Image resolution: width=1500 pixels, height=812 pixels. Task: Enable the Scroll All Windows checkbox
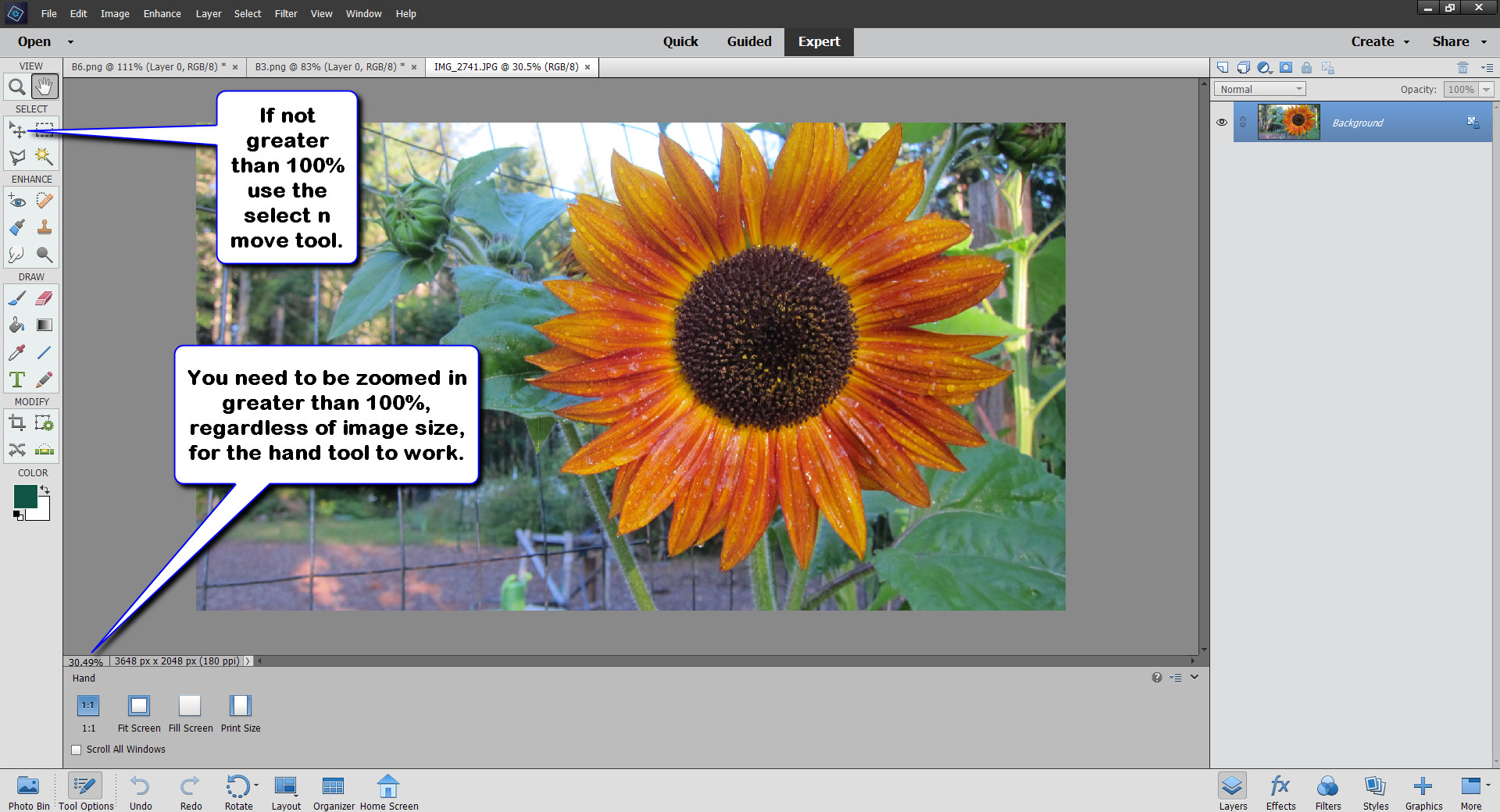coord(76,750)
